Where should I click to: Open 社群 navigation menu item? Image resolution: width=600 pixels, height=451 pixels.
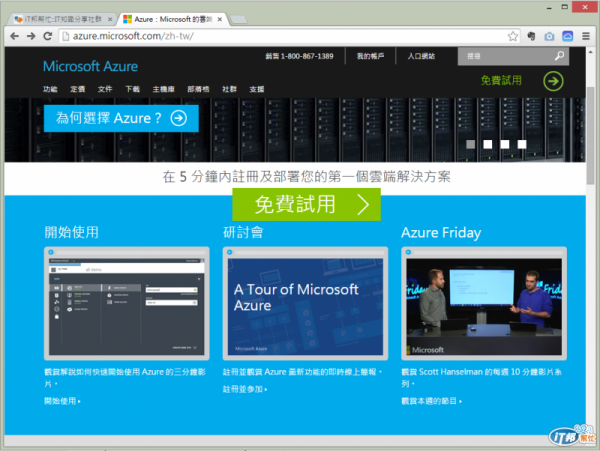[x=229, y=89]
